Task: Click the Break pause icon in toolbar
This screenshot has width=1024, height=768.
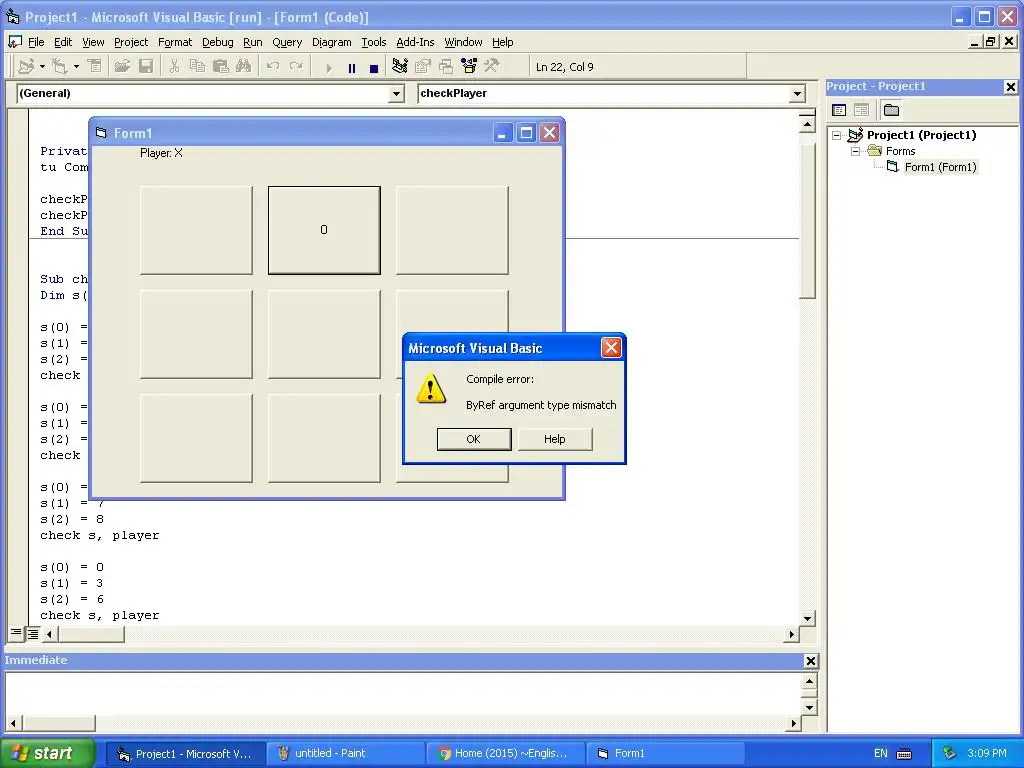Action: 352,67
